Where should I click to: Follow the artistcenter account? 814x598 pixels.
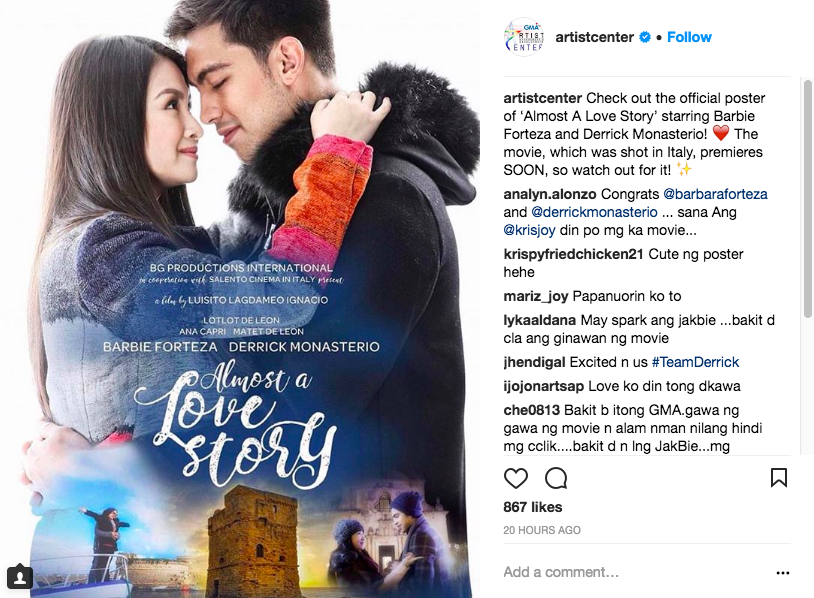pyautogui.click(x=689, y=37)
